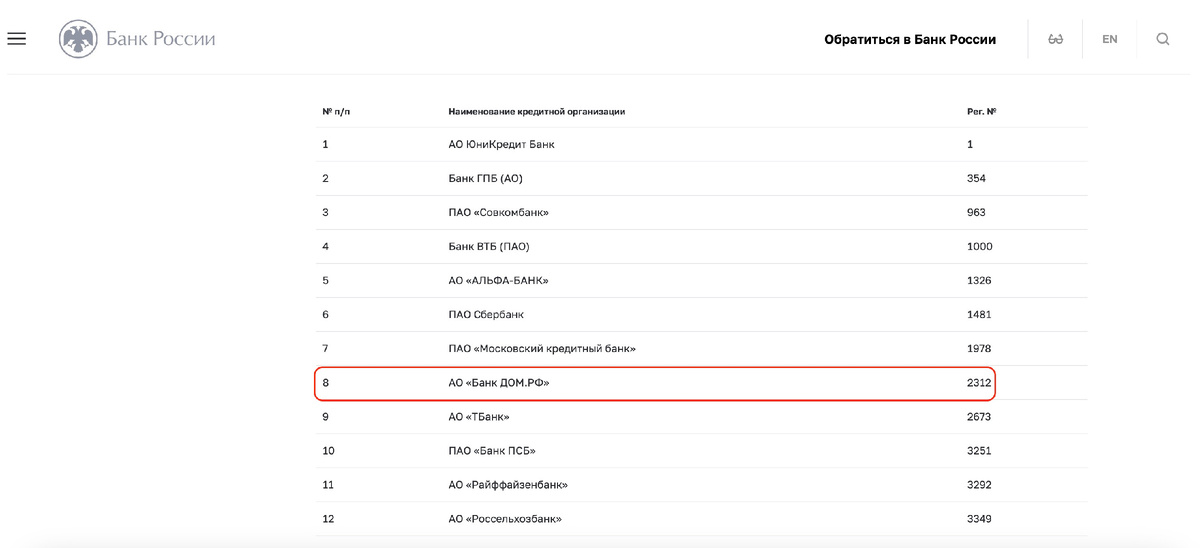1200x548 pixels.
Task: Select ПАО «Банк ПСБ» row name
Action: (x=492, y=451)
